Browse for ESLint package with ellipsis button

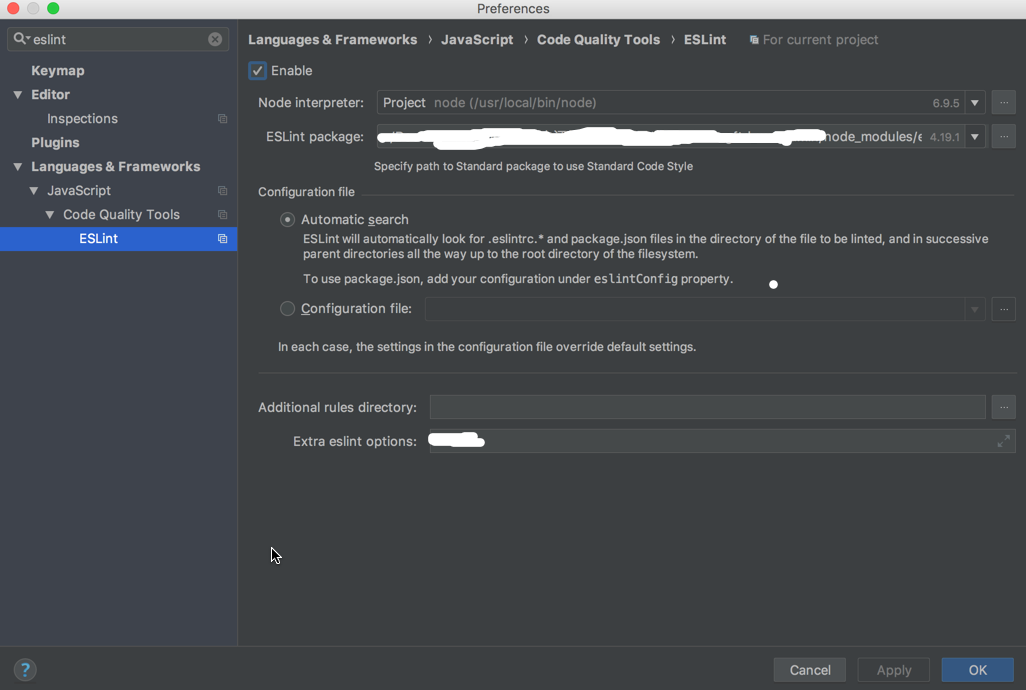(x=1004, y=137)
